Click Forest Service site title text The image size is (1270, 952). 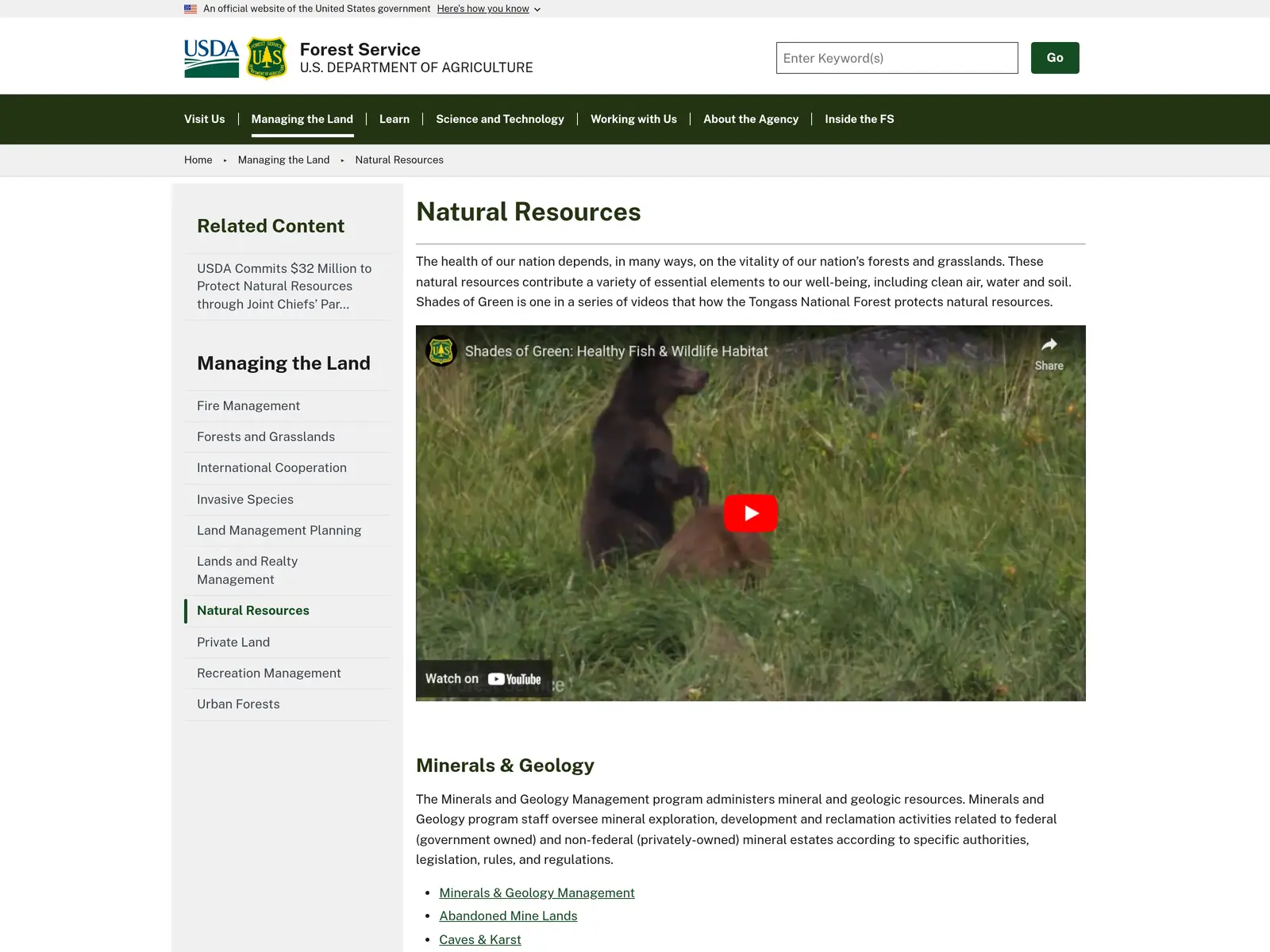coord(360,49)
